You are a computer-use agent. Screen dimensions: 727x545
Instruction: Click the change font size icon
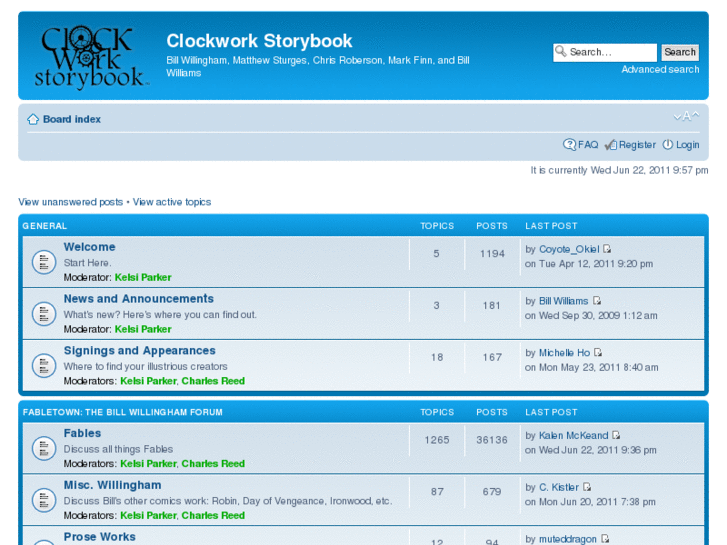pyautogui.click(x=686, y=116)
